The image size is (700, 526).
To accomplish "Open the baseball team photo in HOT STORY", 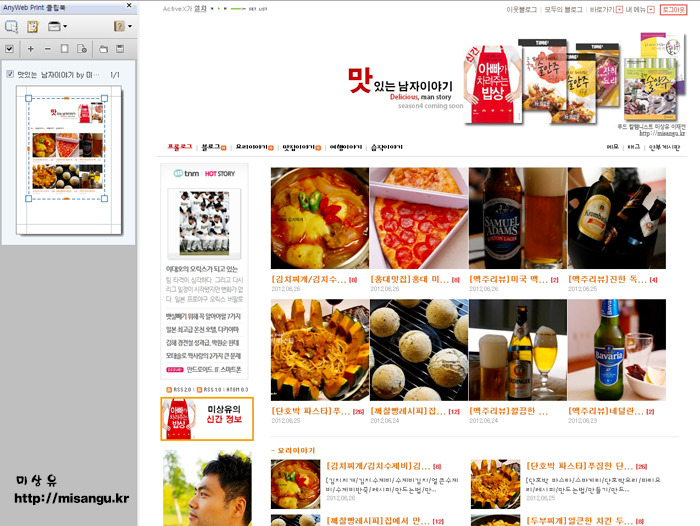I will 204,223.
